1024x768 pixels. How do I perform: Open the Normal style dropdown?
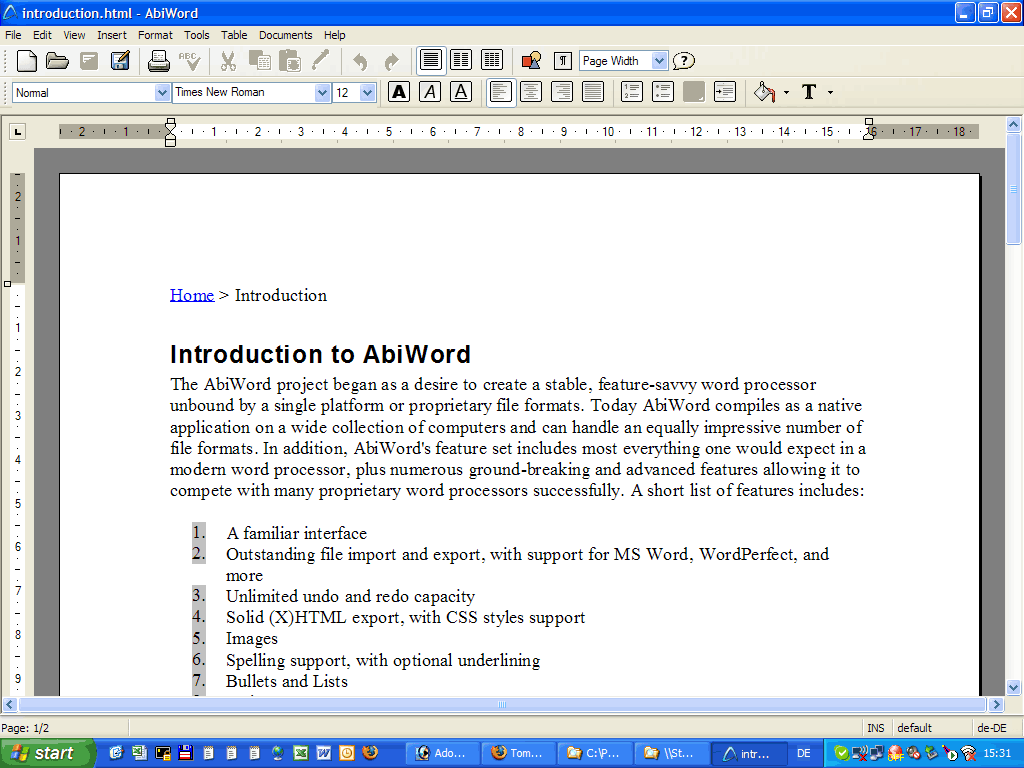click(163, 93)
